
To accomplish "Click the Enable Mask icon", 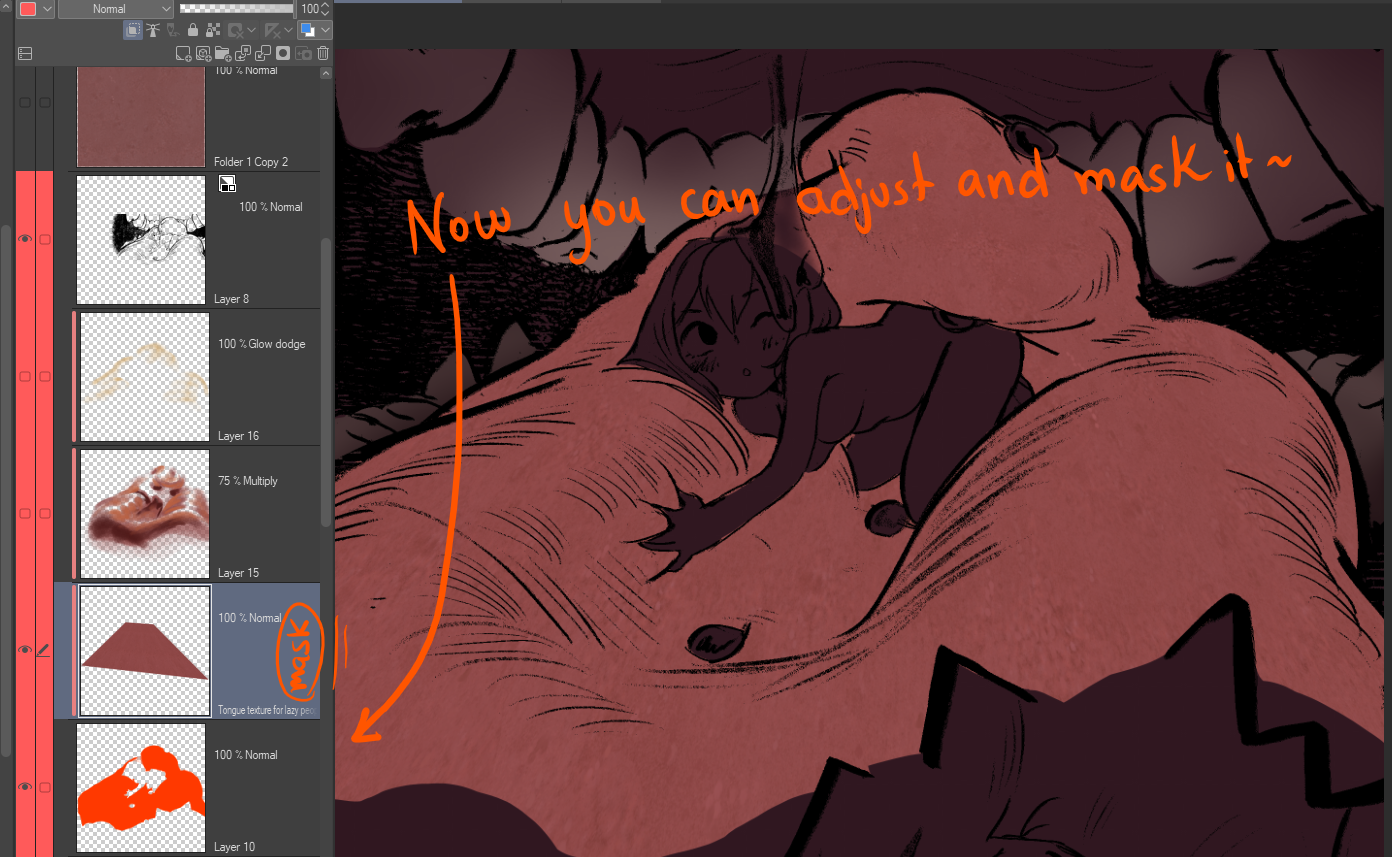I will (x=235, y=30).
